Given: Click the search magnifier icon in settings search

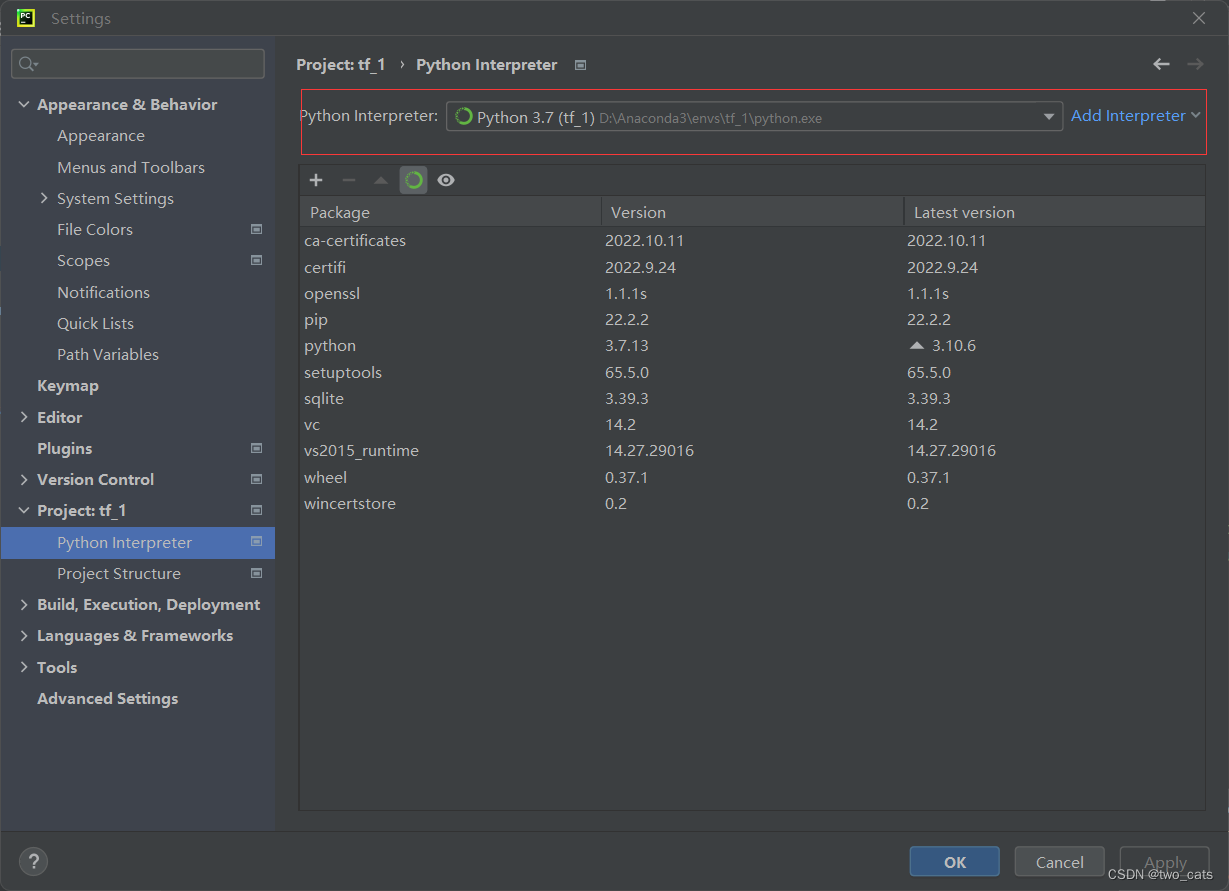Looking at the screenshot, I should pos(27,64).
